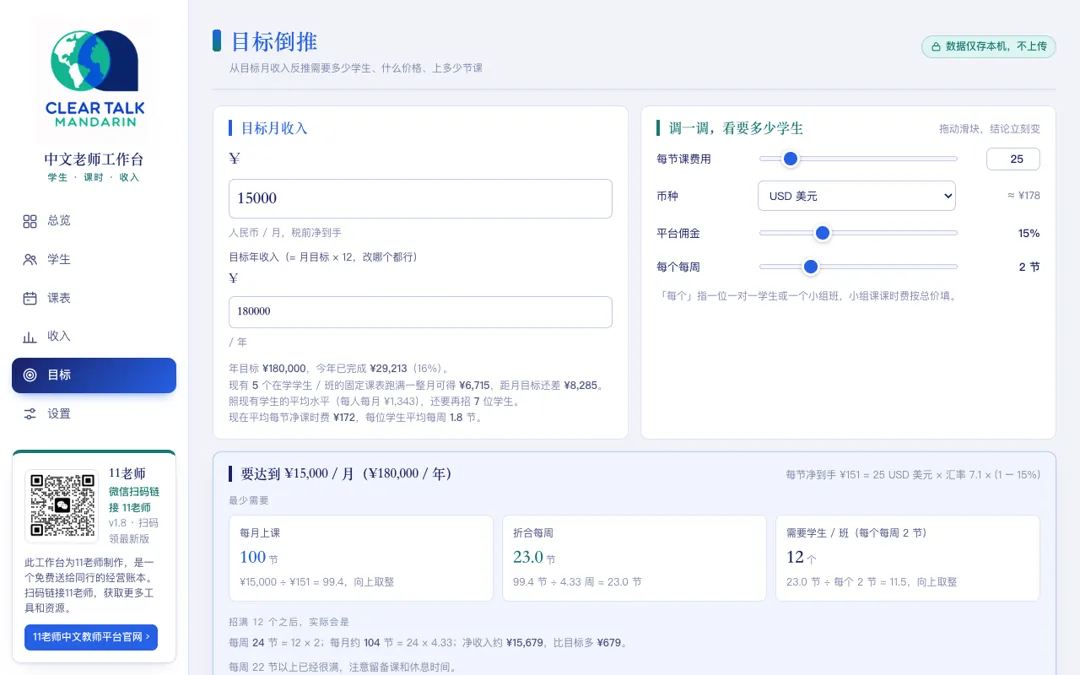Click the 每节净到手 ¥151 formula text
The width and height of the screenshot is (1080, 675).
[913, 475]
